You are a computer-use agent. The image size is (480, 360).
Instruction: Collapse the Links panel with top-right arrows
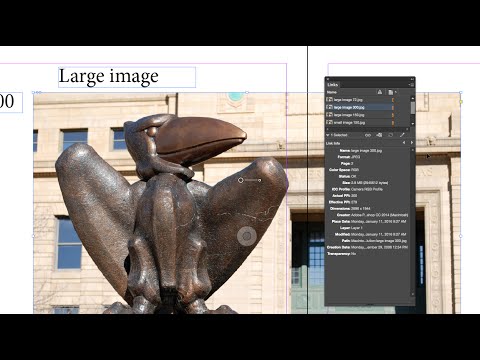pyautogui.click(x=412, y=79)
